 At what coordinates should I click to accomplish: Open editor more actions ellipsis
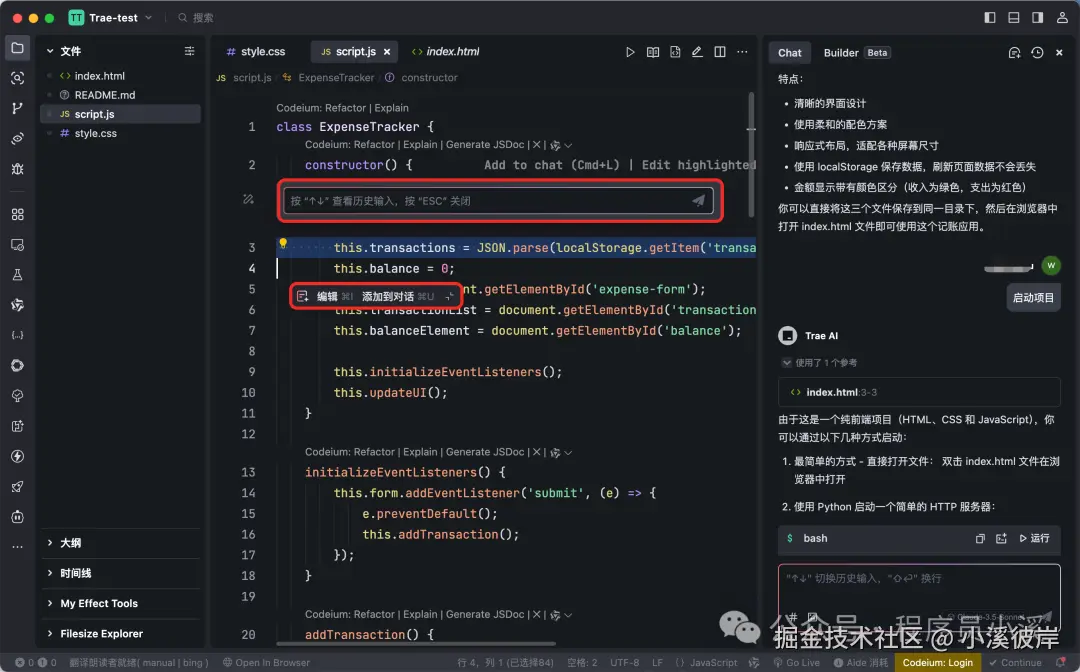pos(742,52)
